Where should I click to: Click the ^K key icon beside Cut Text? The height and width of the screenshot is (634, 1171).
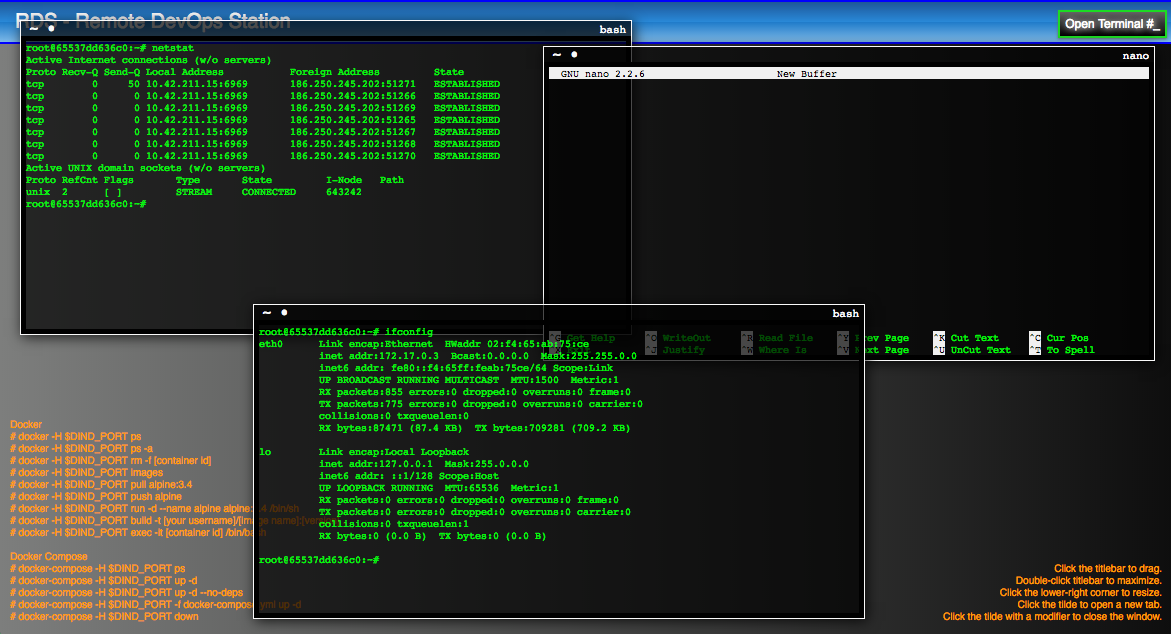(939, 338)
